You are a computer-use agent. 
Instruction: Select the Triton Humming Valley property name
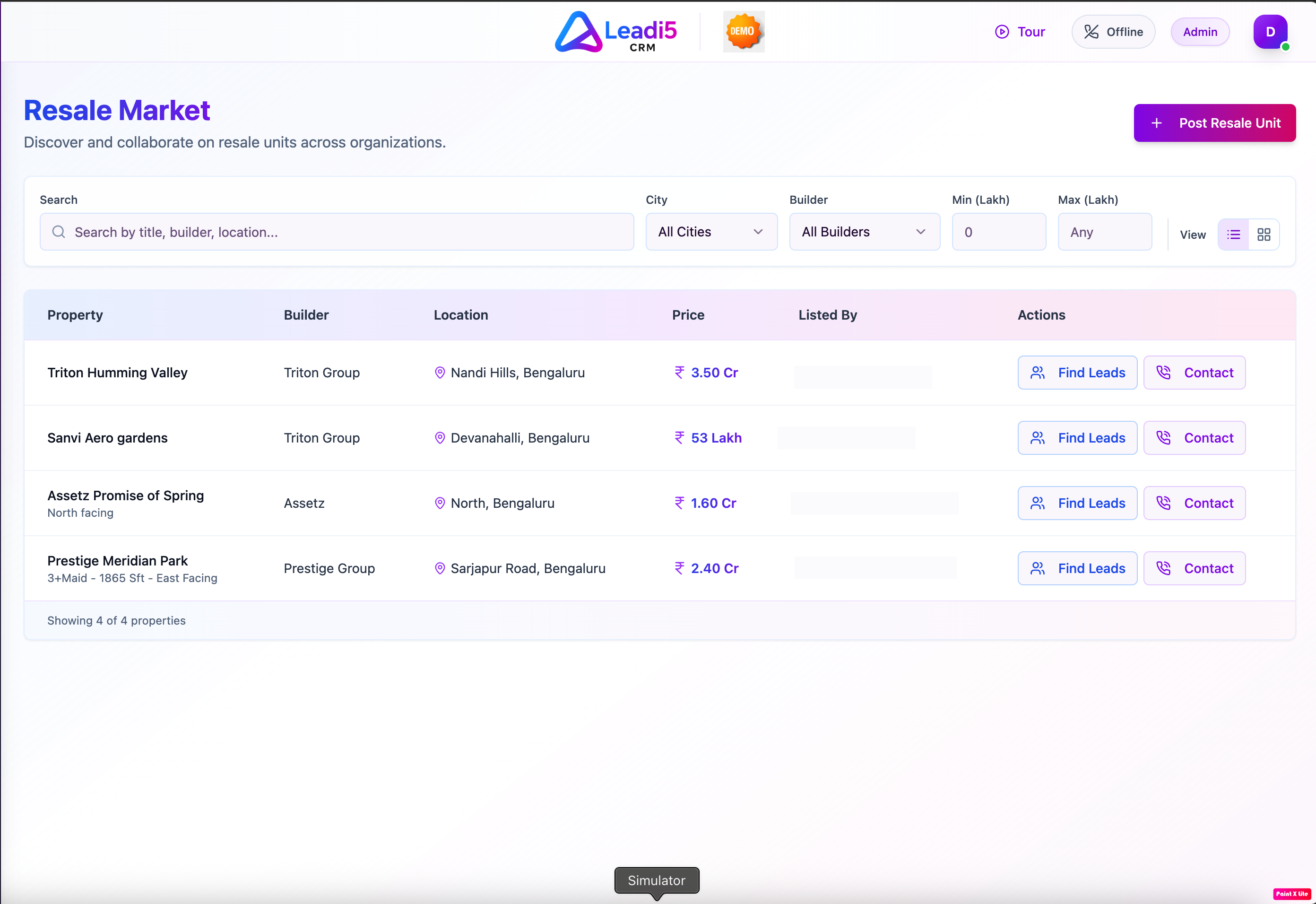coord(117,373)
